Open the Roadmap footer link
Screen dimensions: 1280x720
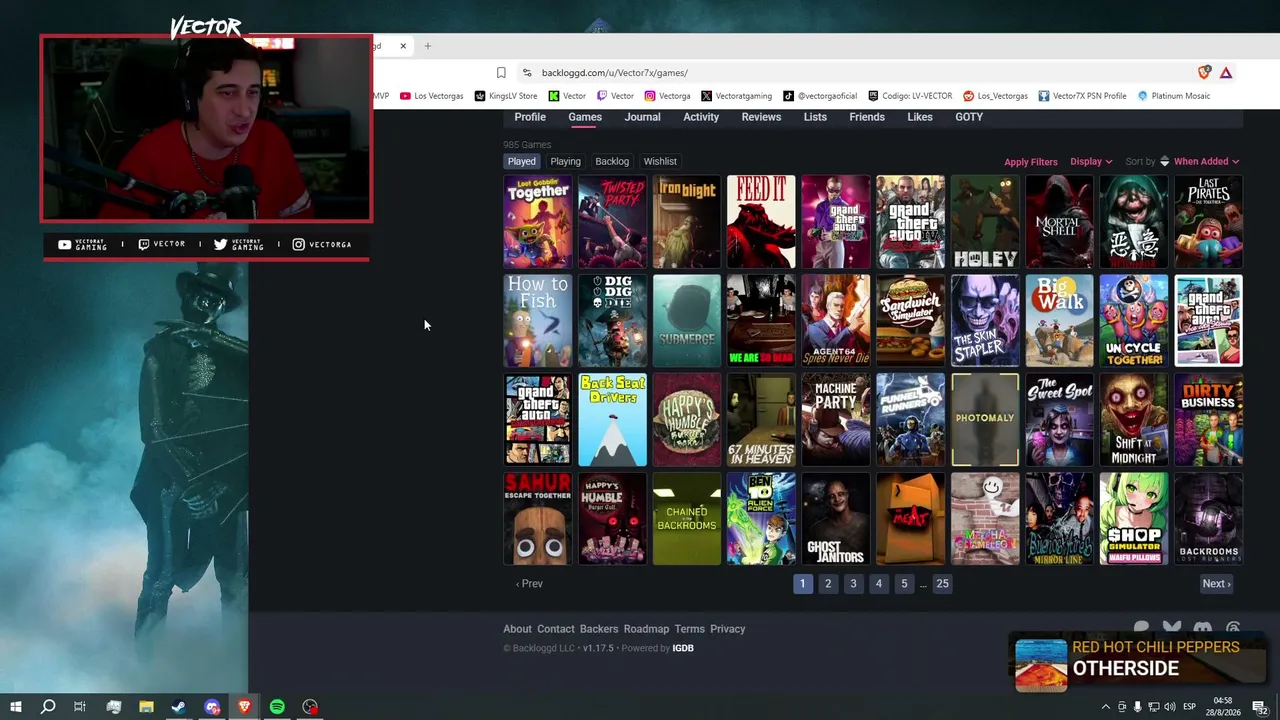(x=646, y=629)
